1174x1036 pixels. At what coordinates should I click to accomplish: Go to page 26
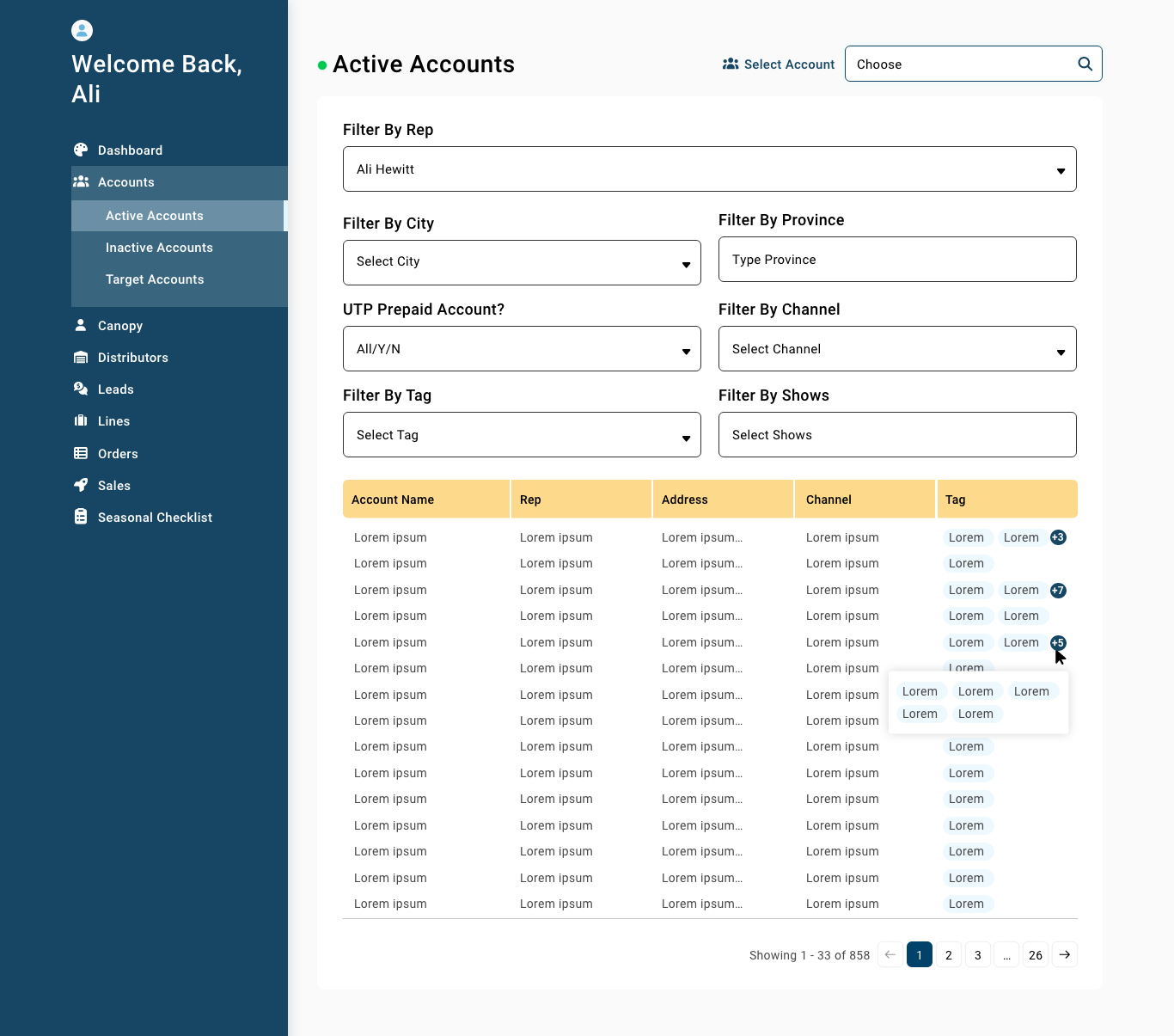pyautogui.click(x=1036, y=954)
